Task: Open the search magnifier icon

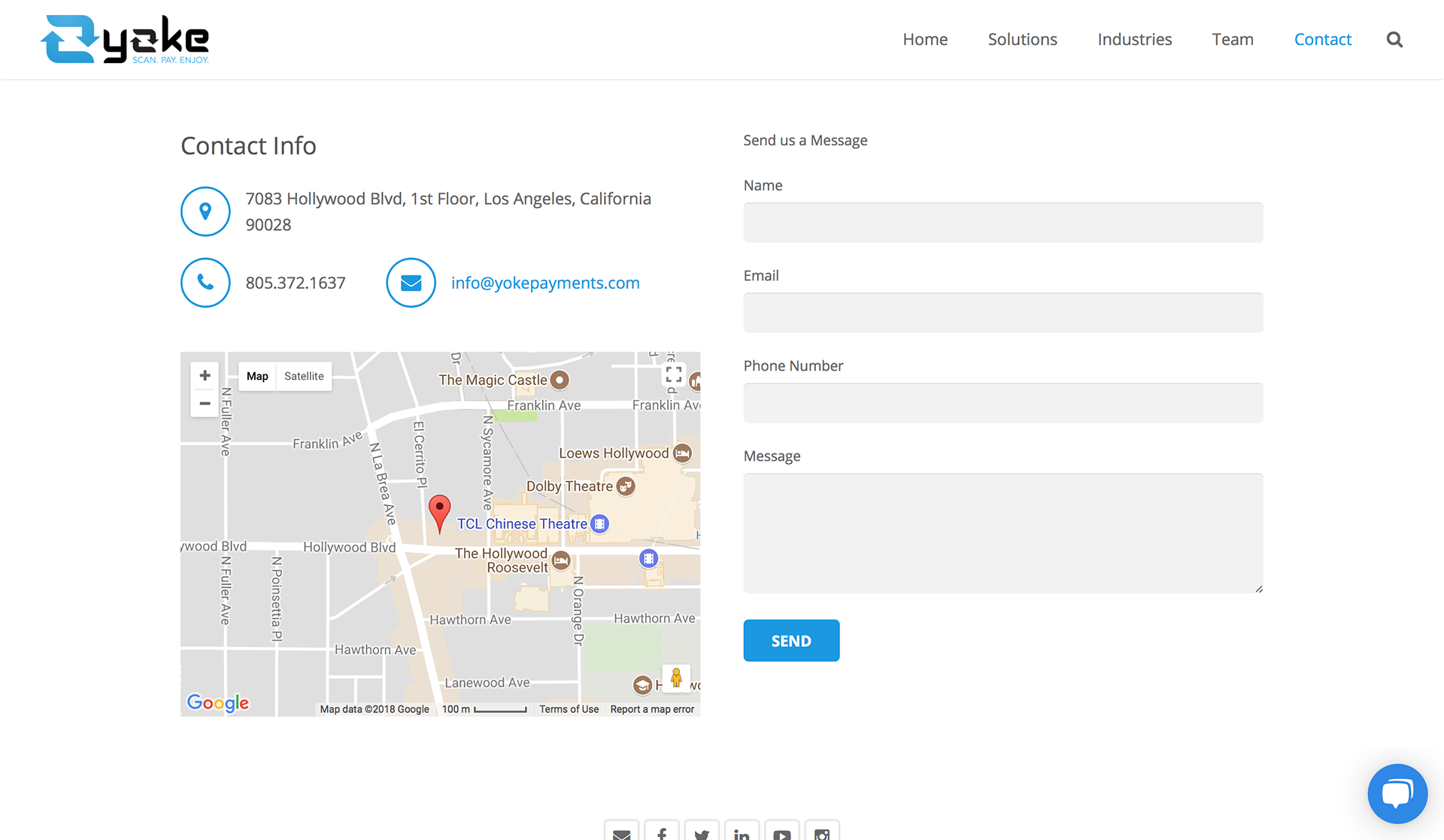Action: (x=1394, y=40)
